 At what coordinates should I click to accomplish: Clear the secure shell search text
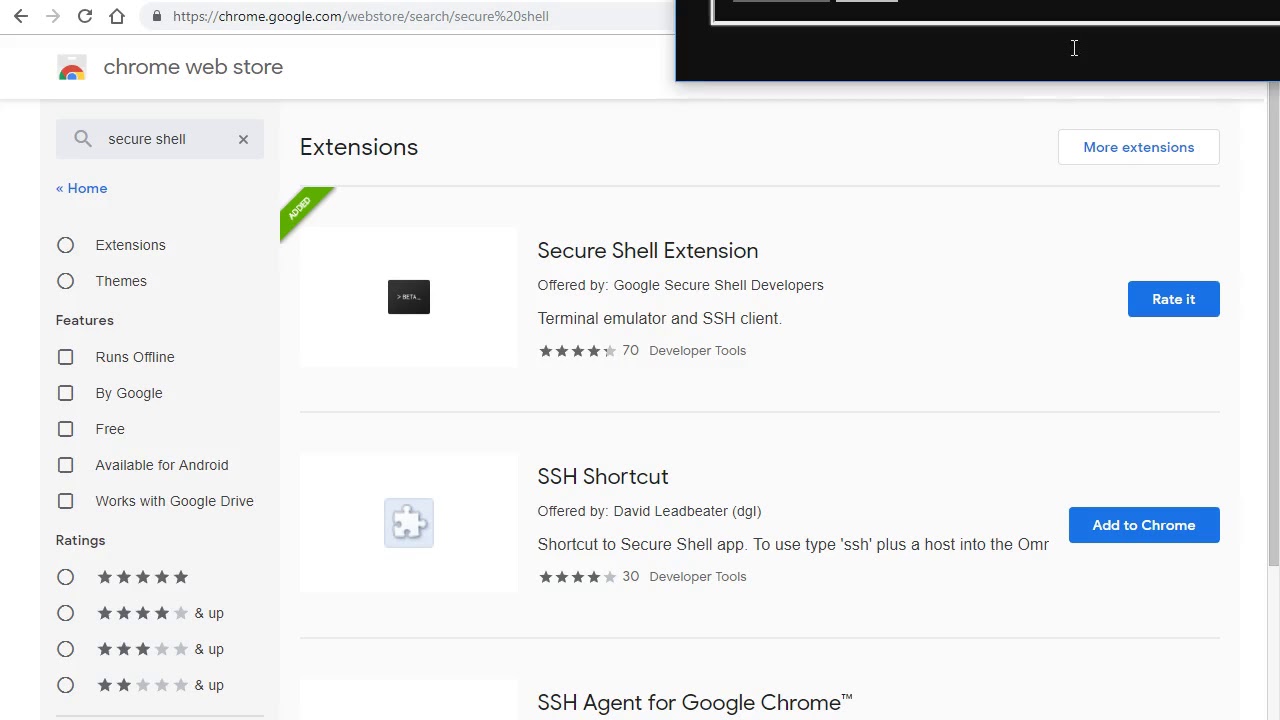point(243,139)
